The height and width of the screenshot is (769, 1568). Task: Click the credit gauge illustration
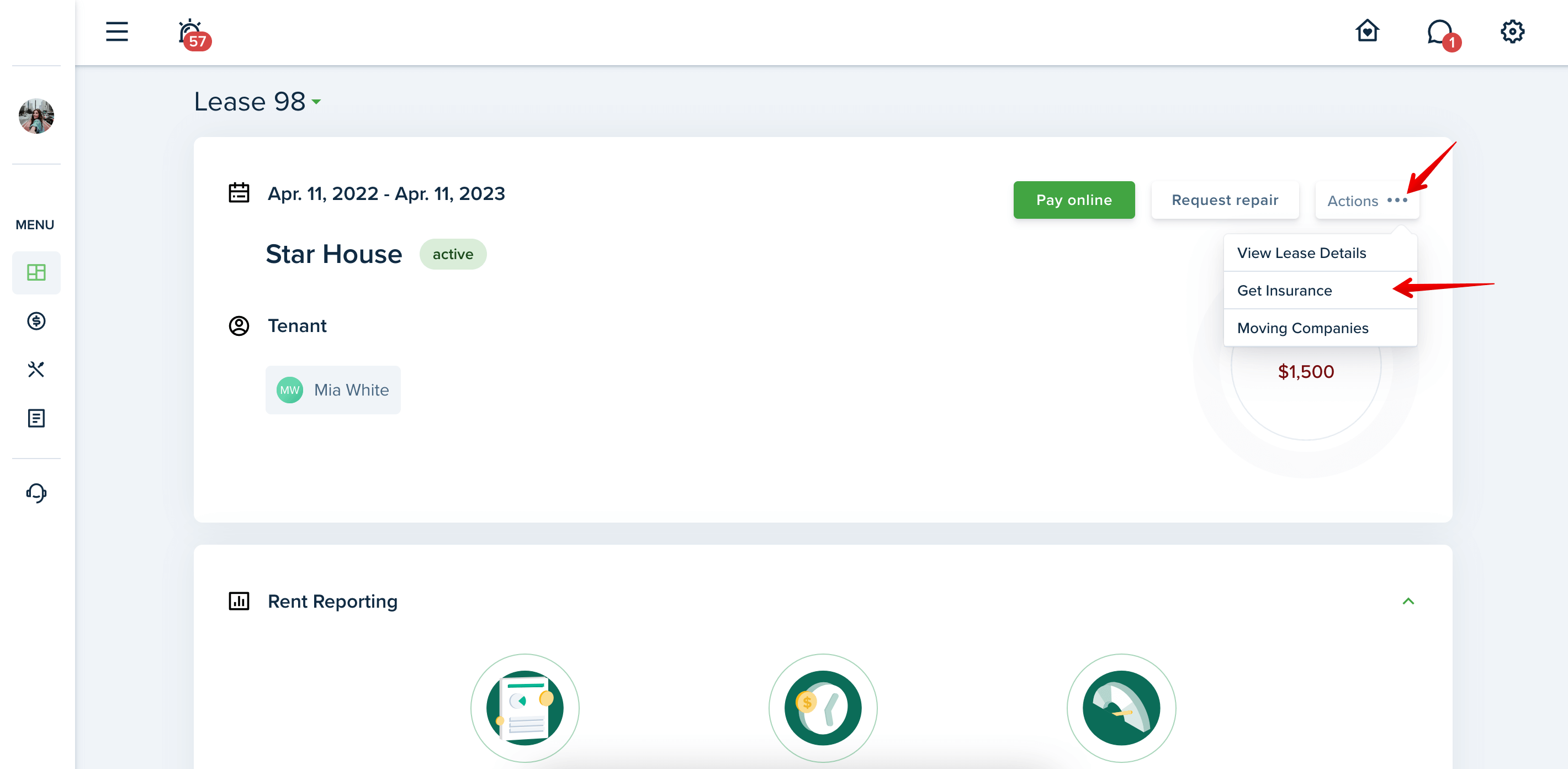pyautogui.click(x=1121, y=708)
